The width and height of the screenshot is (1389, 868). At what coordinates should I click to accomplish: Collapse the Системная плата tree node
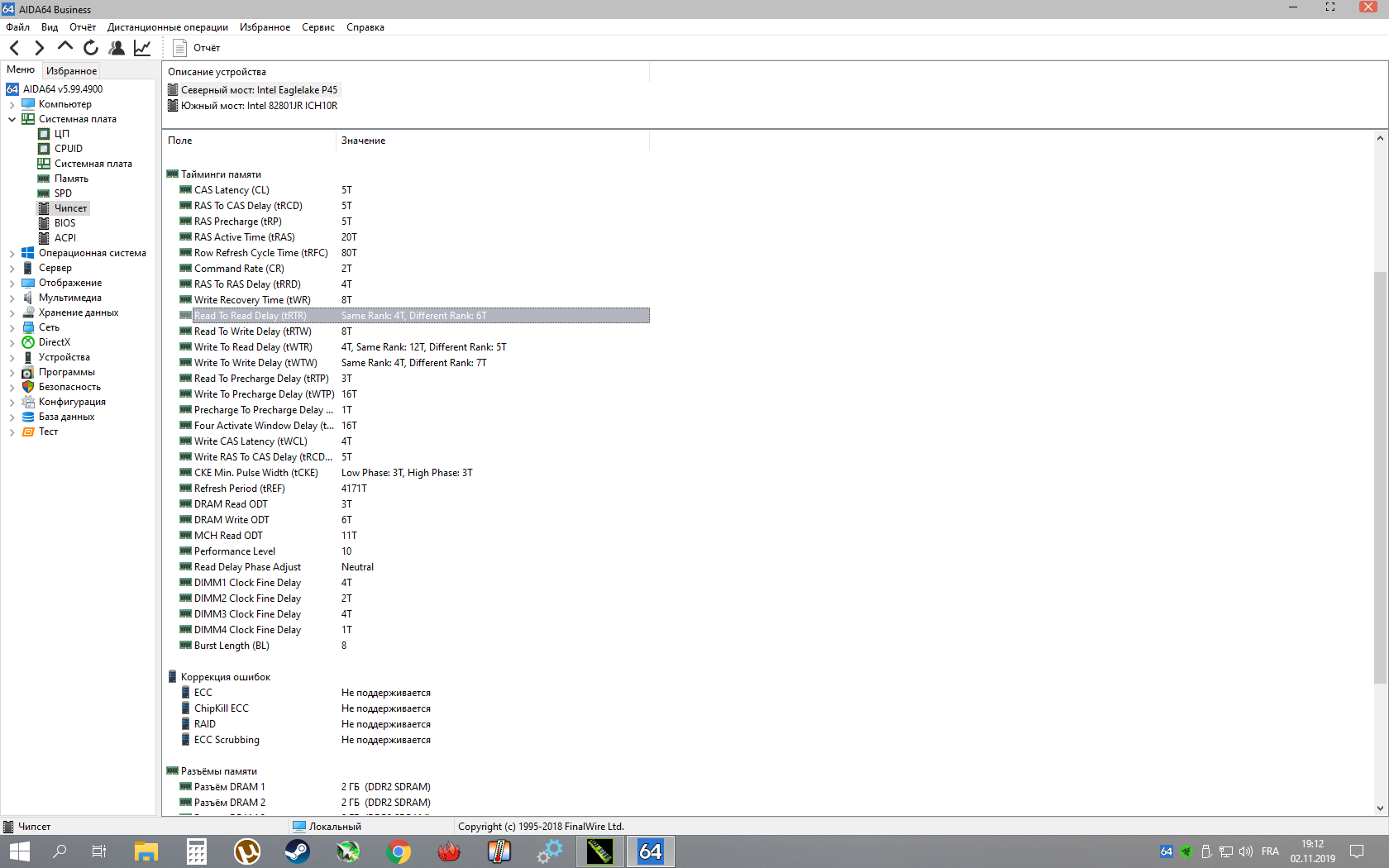click(x=12, y=119)
